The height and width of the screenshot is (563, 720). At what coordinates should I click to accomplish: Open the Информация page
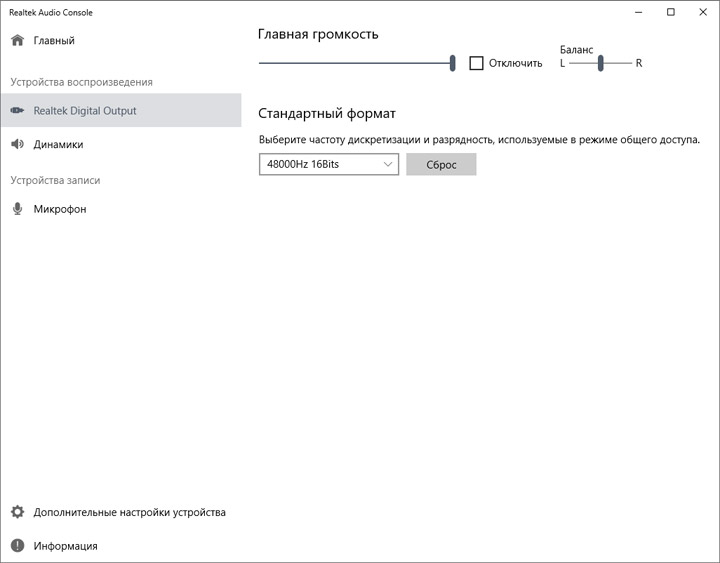click(x=65, y=546)
